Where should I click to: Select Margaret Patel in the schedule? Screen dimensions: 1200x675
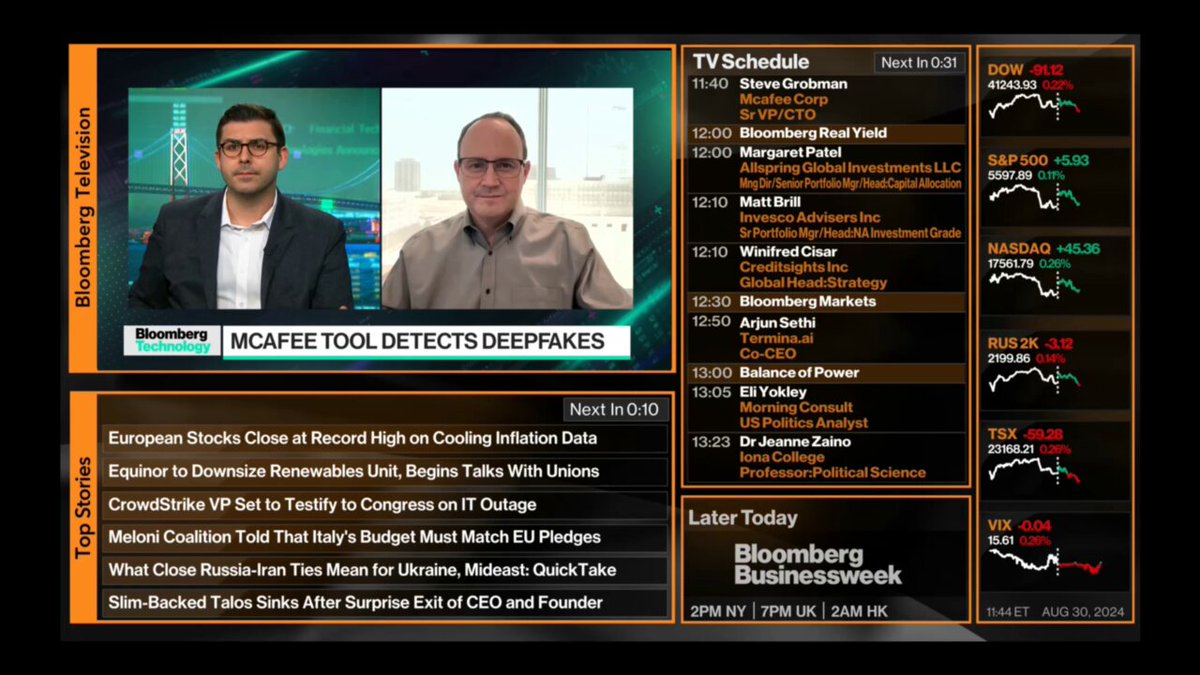point(790,152)
